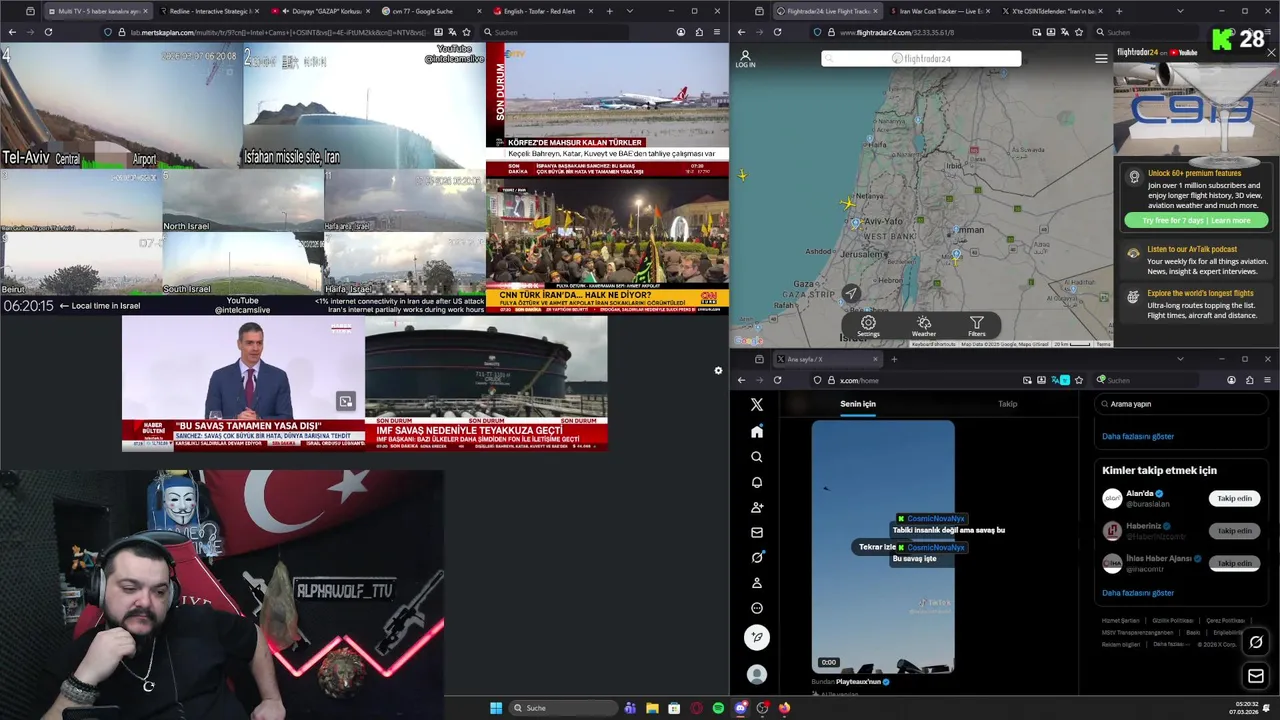Image resolution: width=1280 pixels, height=720 pixels.
Task: Switch to Iran War Cost Tracker tab
Action: (941, 11)
